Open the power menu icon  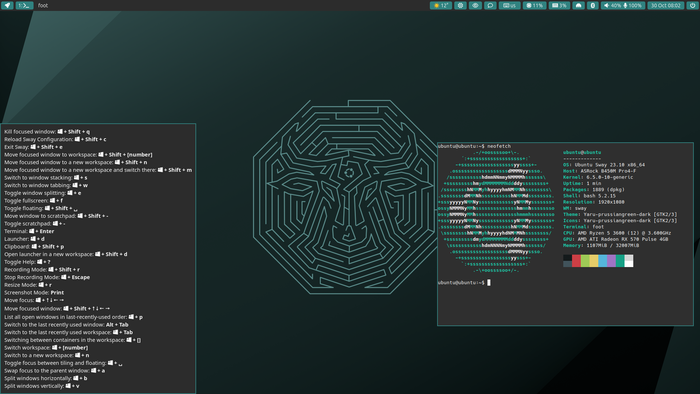(x=692, y=5)
